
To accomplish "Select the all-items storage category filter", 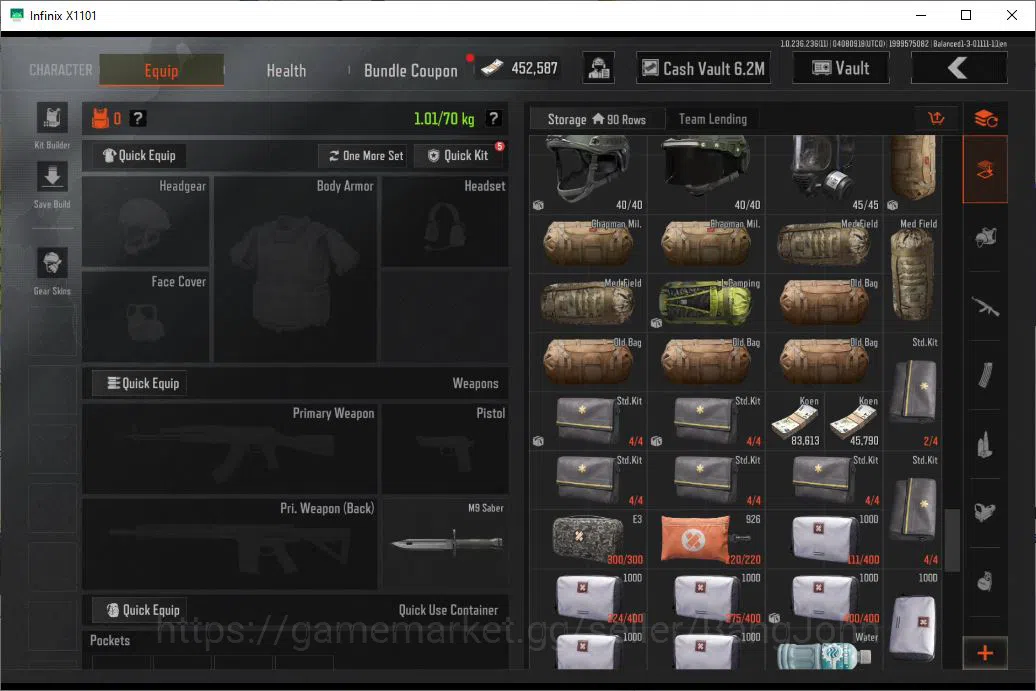I will (x=985, y=170).
